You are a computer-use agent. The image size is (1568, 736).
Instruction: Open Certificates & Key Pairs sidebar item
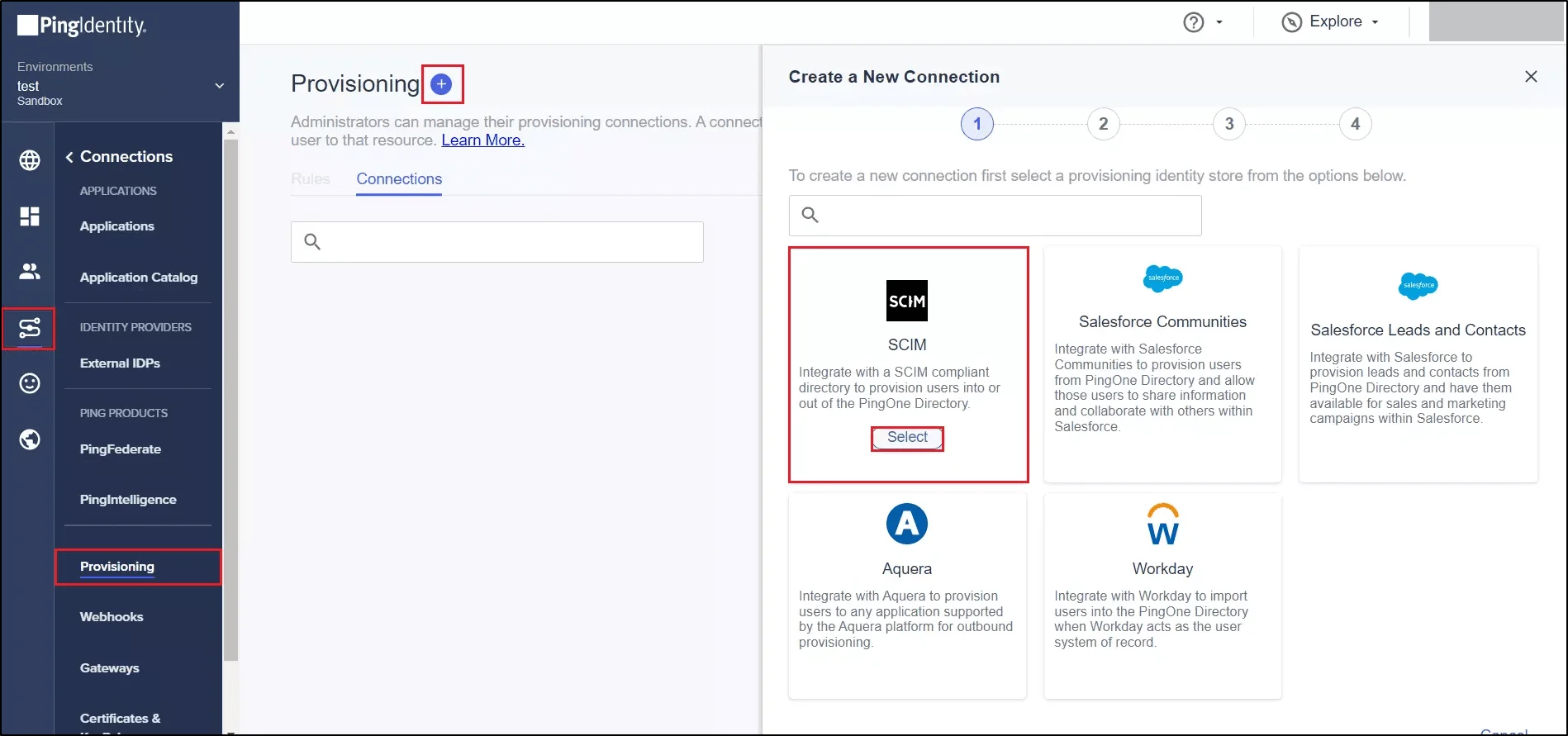pyautogui.click(x=121, y=724)
